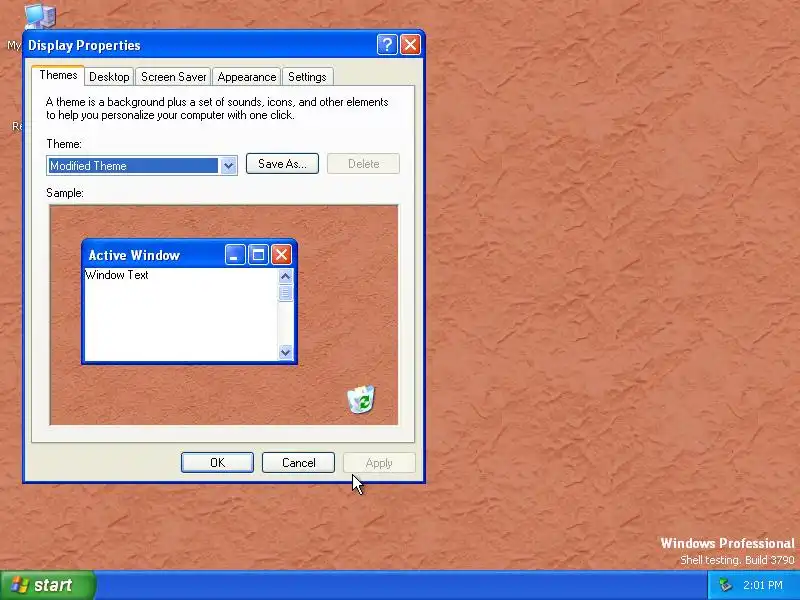This screenshot has height=600, width=800.
Task: Click the Windows flag logo on Start
Action: click(x=19, y=585)
